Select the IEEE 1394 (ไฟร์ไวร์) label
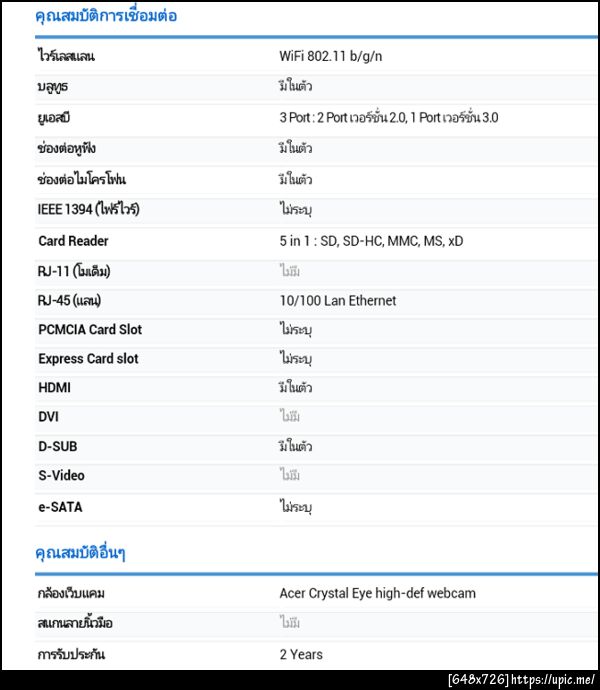 click(x=88, y=209)
